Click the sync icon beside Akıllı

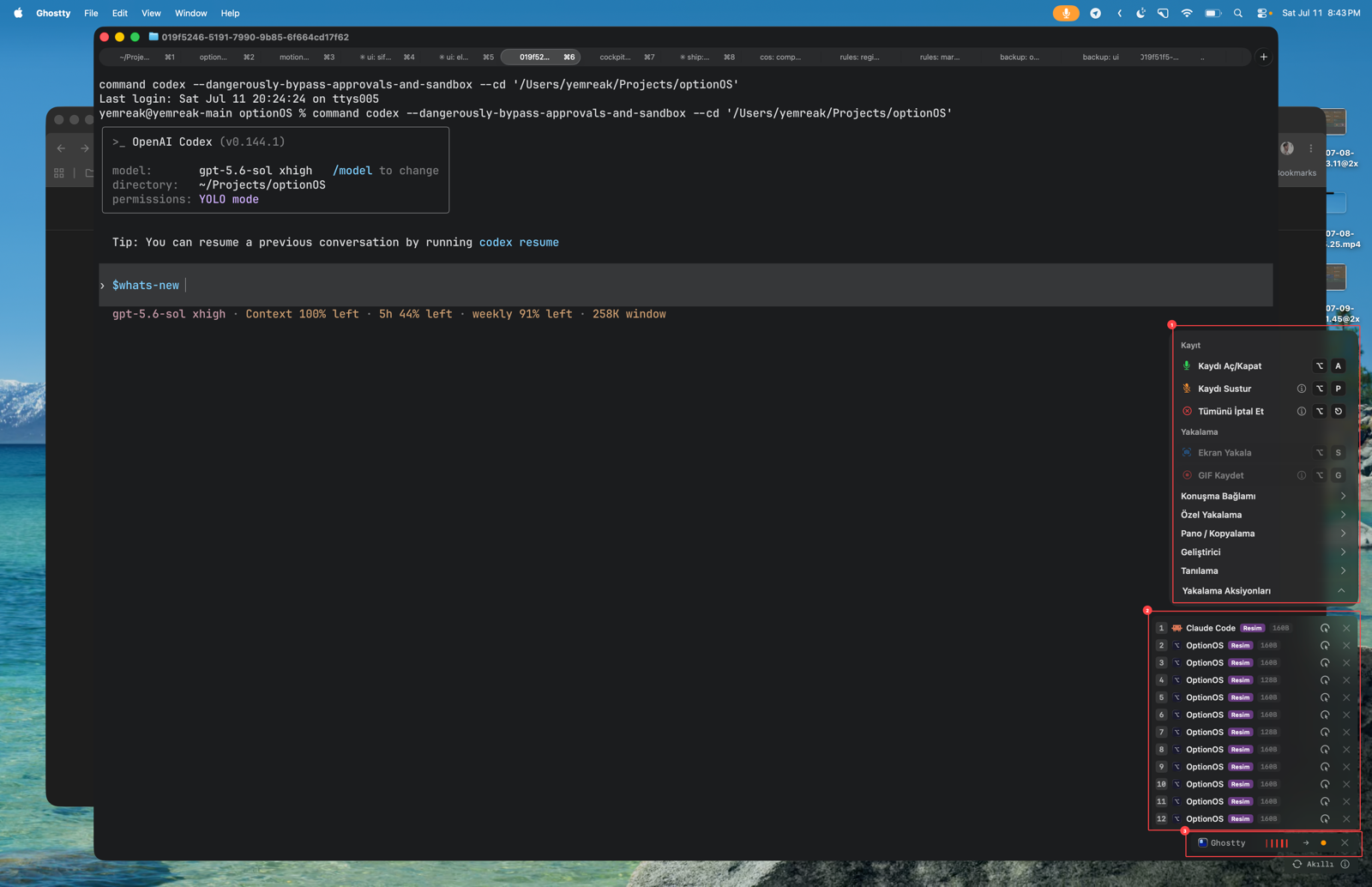[1297, 864]
